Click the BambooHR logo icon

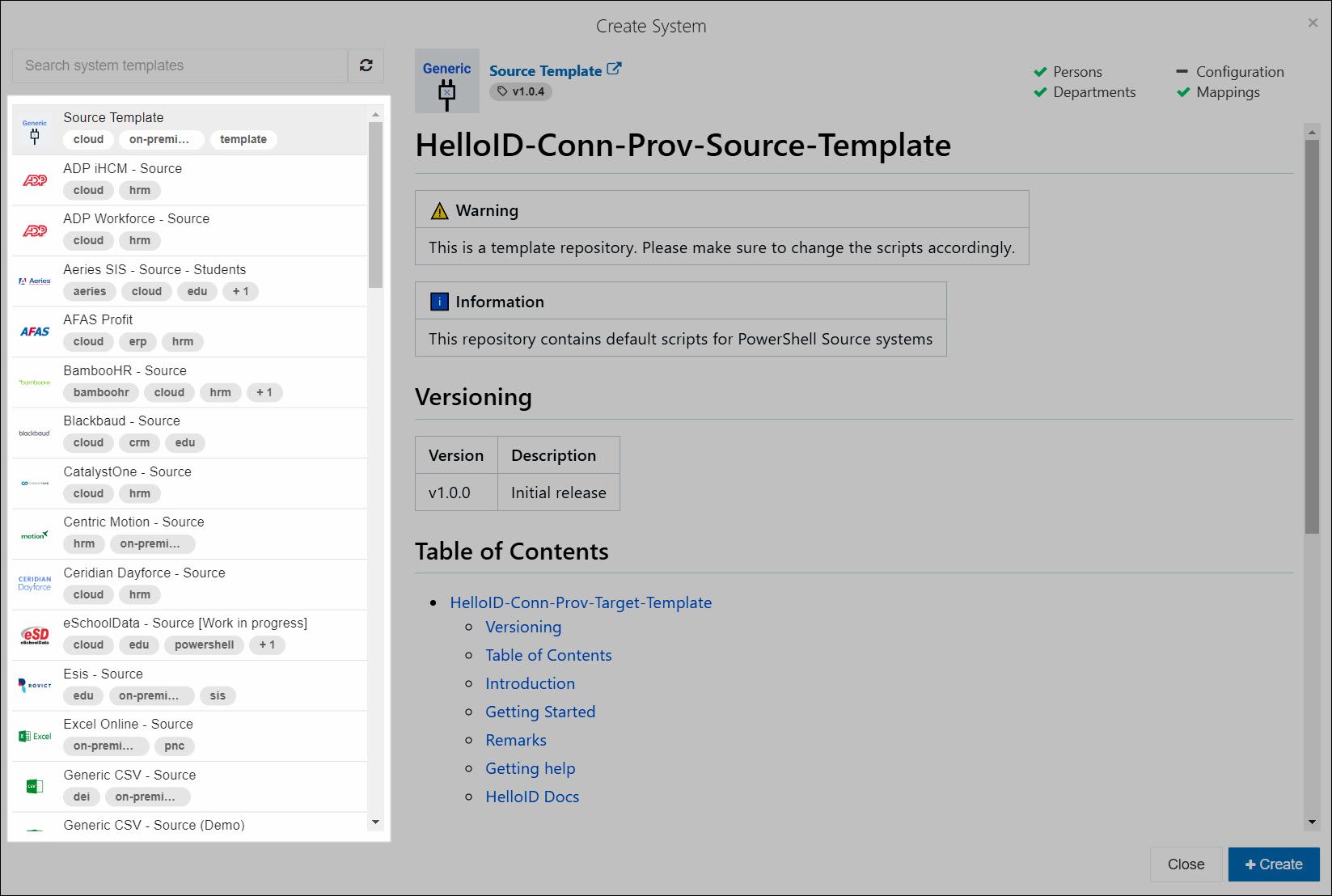pyautogui.click(x=35, y=382)
